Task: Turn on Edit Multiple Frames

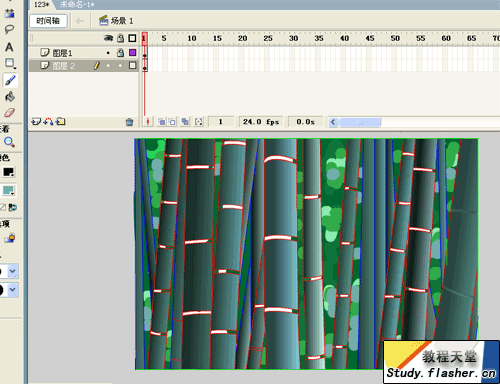Action: point(185,122)
